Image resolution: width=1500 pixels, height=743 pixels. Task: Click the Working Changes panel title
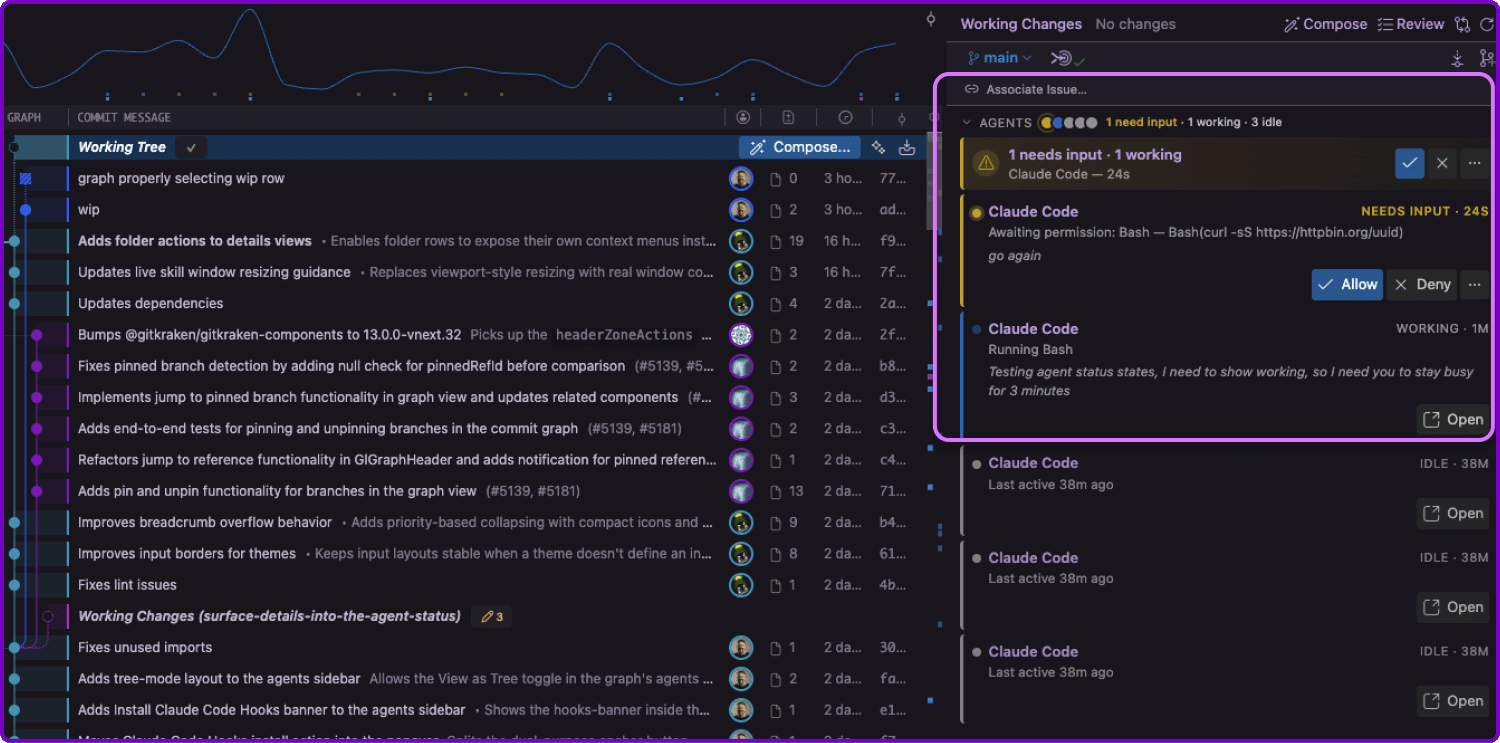[1021, 24]
